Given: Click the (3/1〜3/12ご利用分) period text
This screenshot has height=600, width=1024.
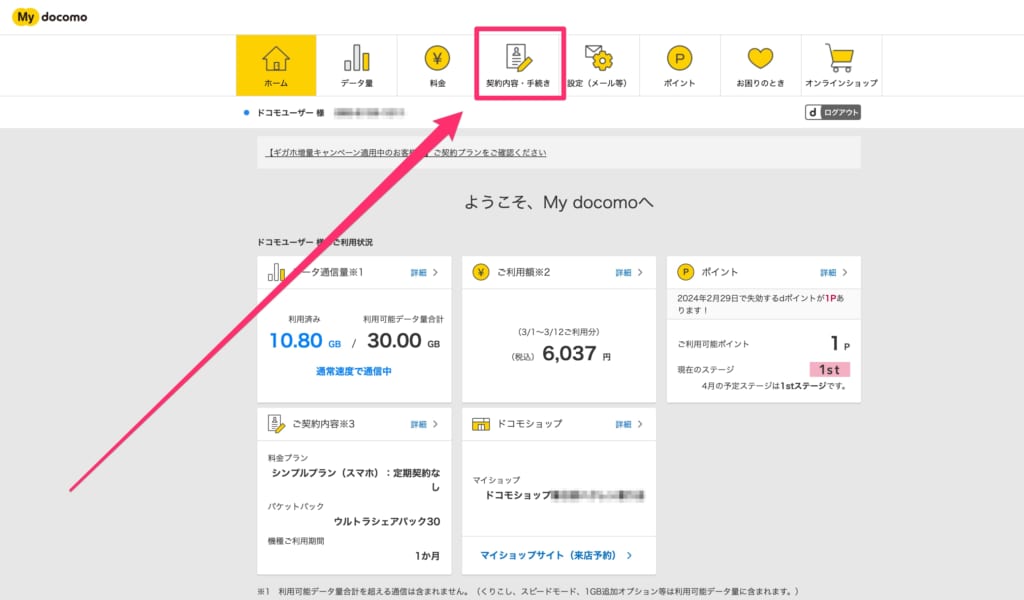Looking at the screenshot, I should [558, 332].
